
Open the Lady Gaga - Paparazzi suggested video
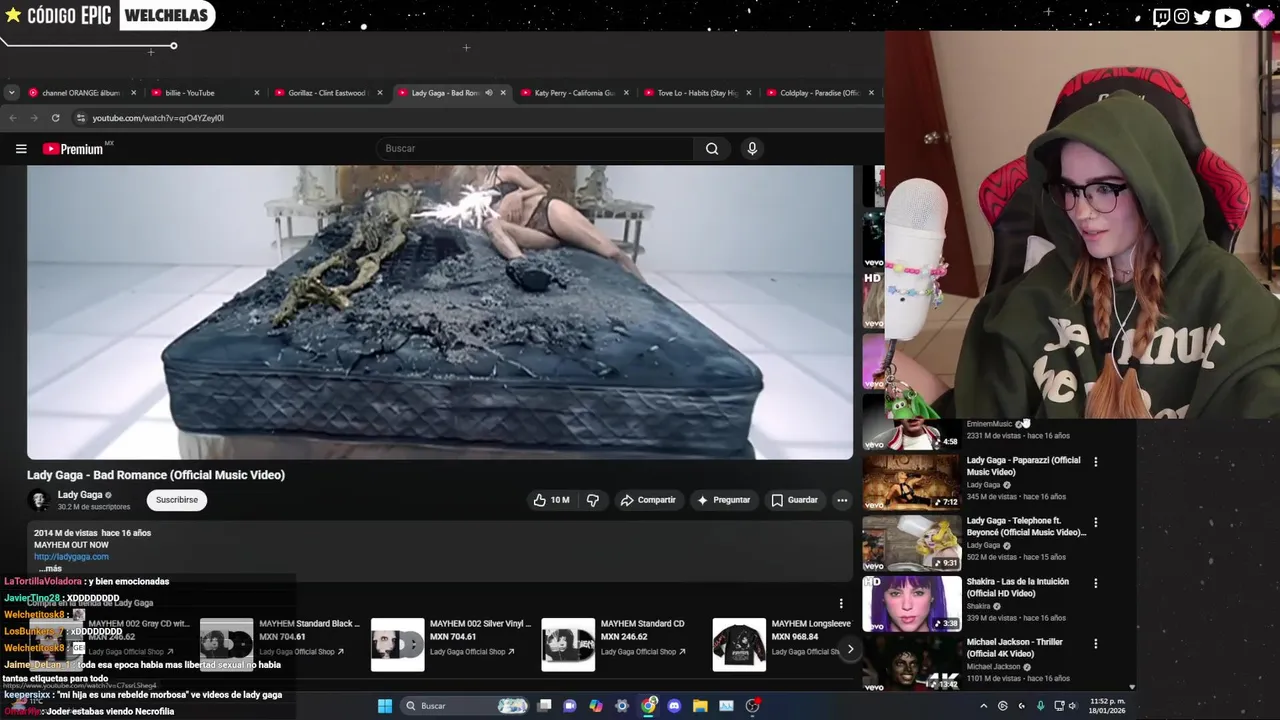(x=1023, y=466)
